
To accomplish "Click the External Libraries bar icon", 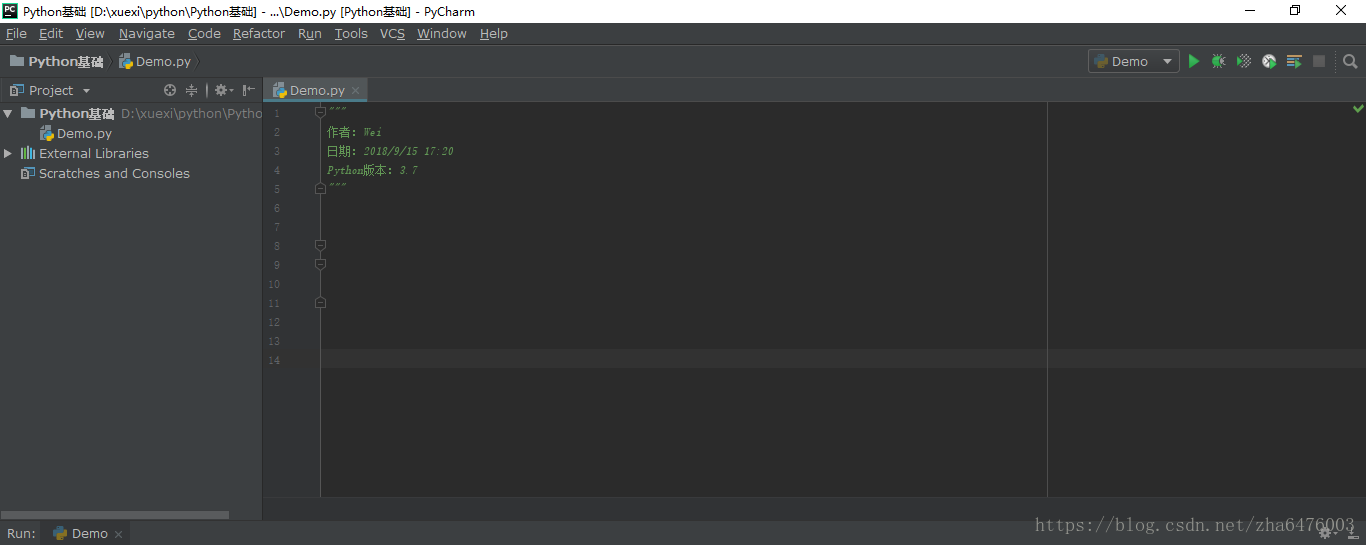I will point(28,153).
